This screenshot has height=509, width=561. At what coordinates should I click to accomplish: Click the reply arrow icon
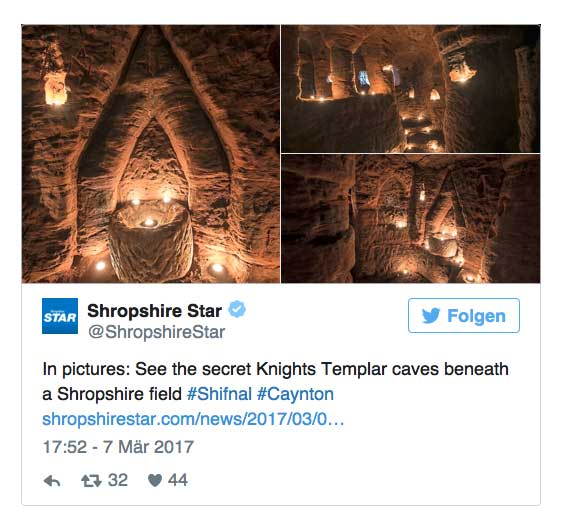(x=52, y=481)
